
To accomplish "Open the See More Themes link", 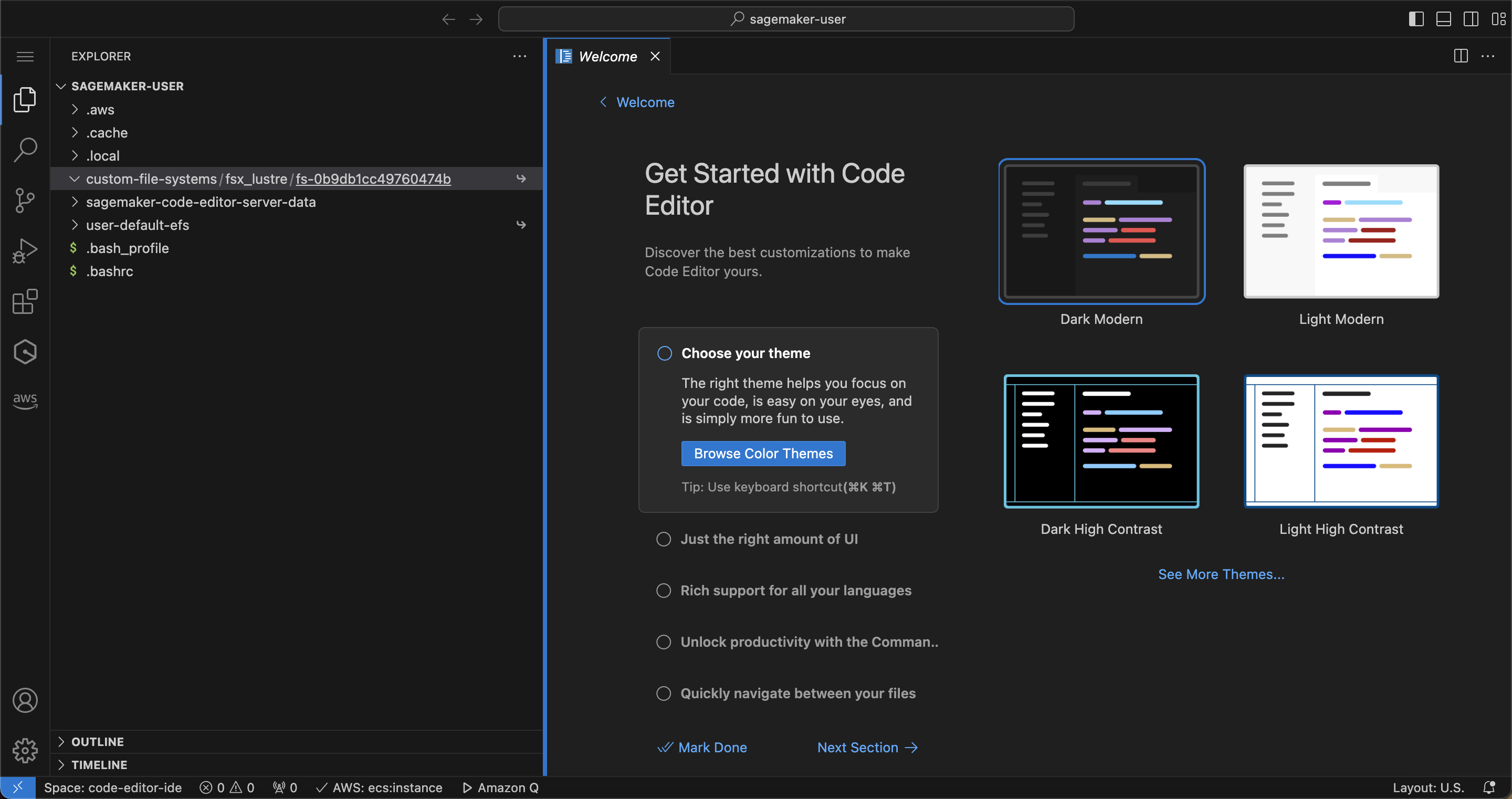I will (1221, 574).
